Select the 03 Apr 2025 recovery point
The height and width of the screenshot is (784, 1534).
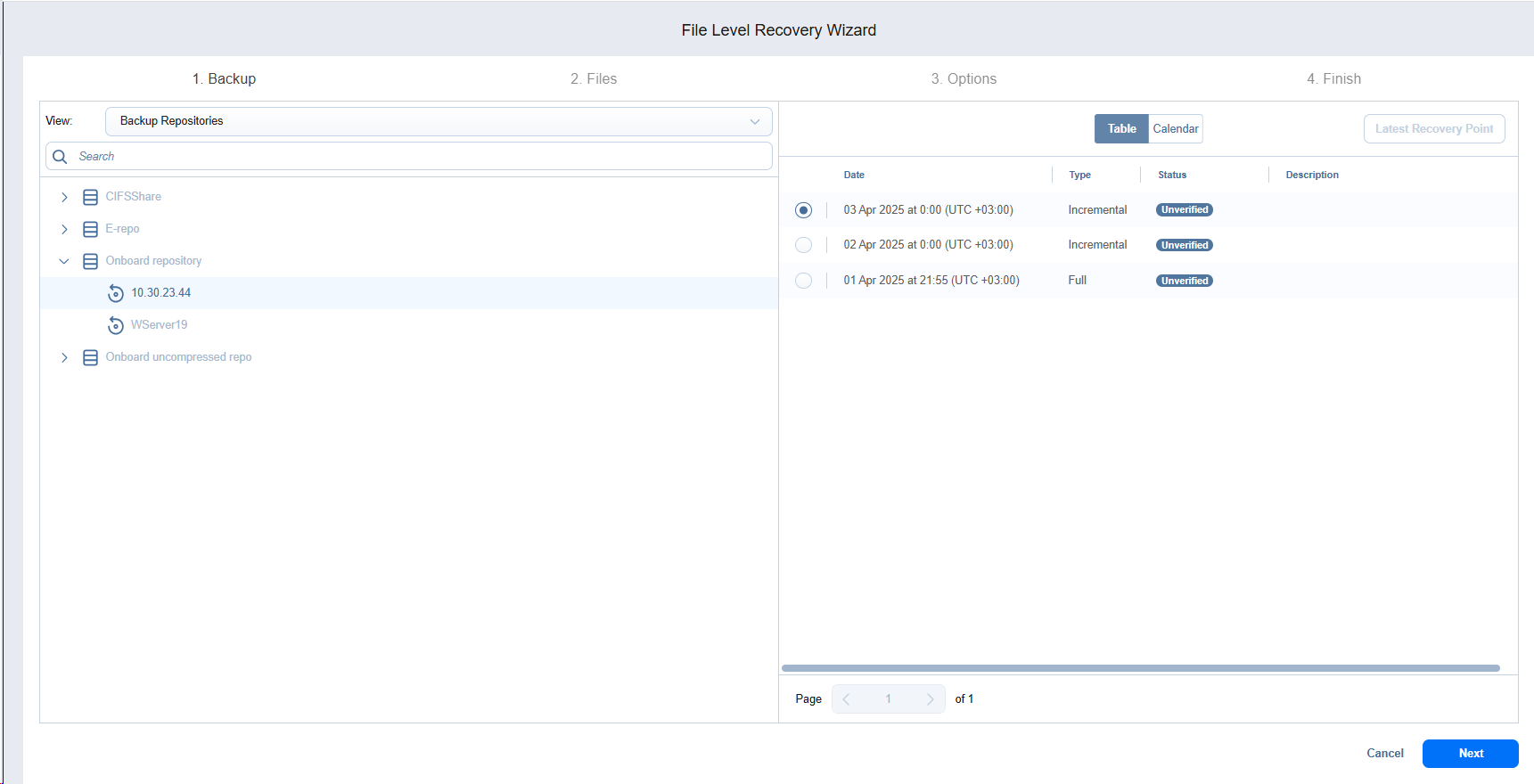[803, 210]
